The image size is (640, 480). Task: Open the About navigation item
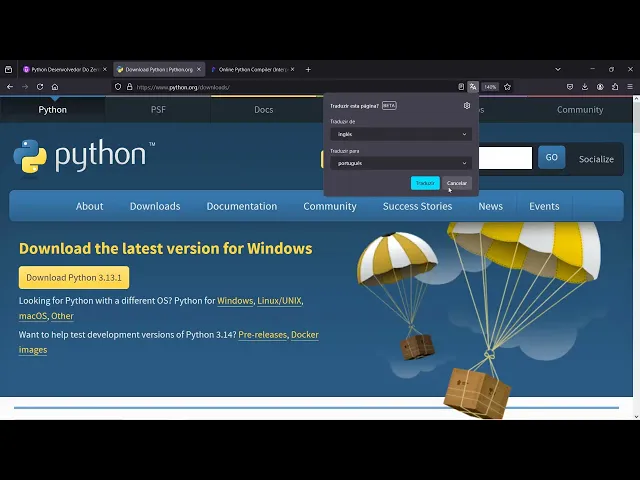tap(89, 206)
